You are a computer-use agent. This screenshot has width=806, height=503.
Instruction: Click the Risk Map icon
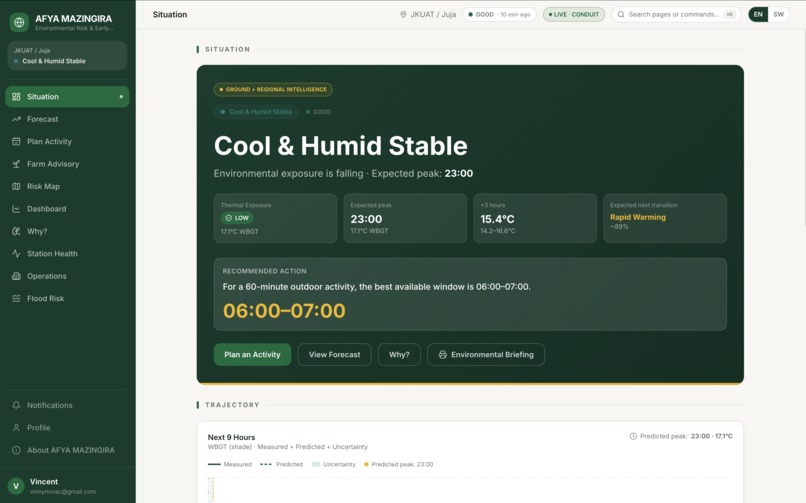pyautogui.click(x=16, y=187)
